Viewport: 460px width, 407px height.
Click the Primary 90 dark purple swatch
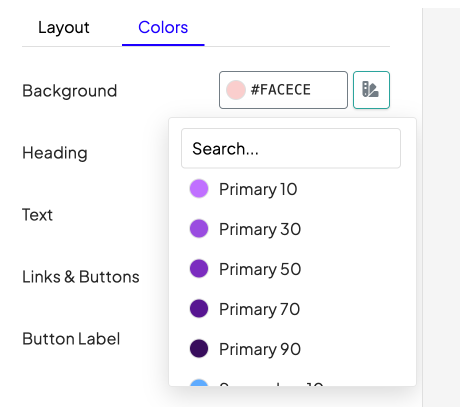(x=199, y=349)
